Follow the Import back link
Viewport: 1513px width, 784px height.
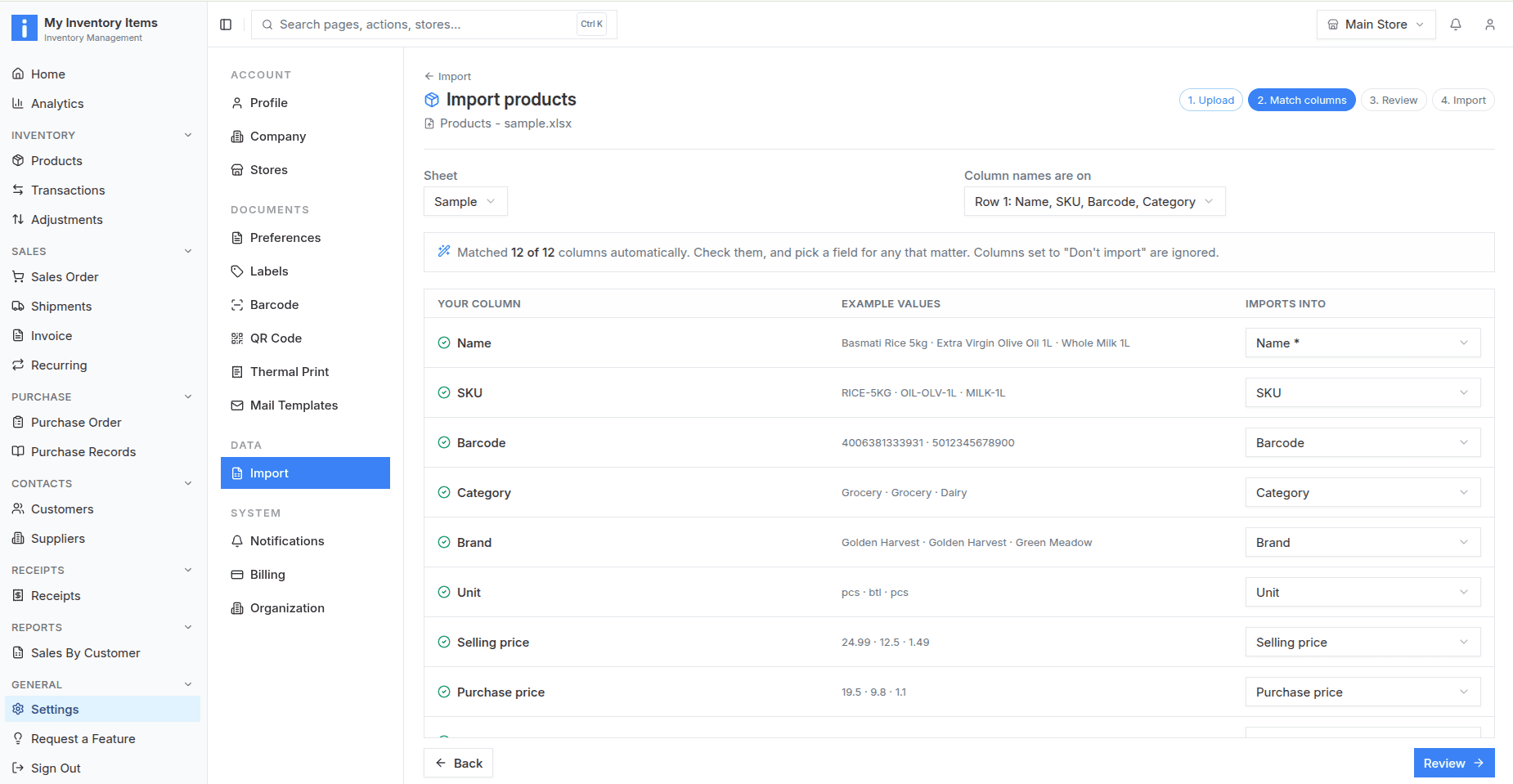447,76
